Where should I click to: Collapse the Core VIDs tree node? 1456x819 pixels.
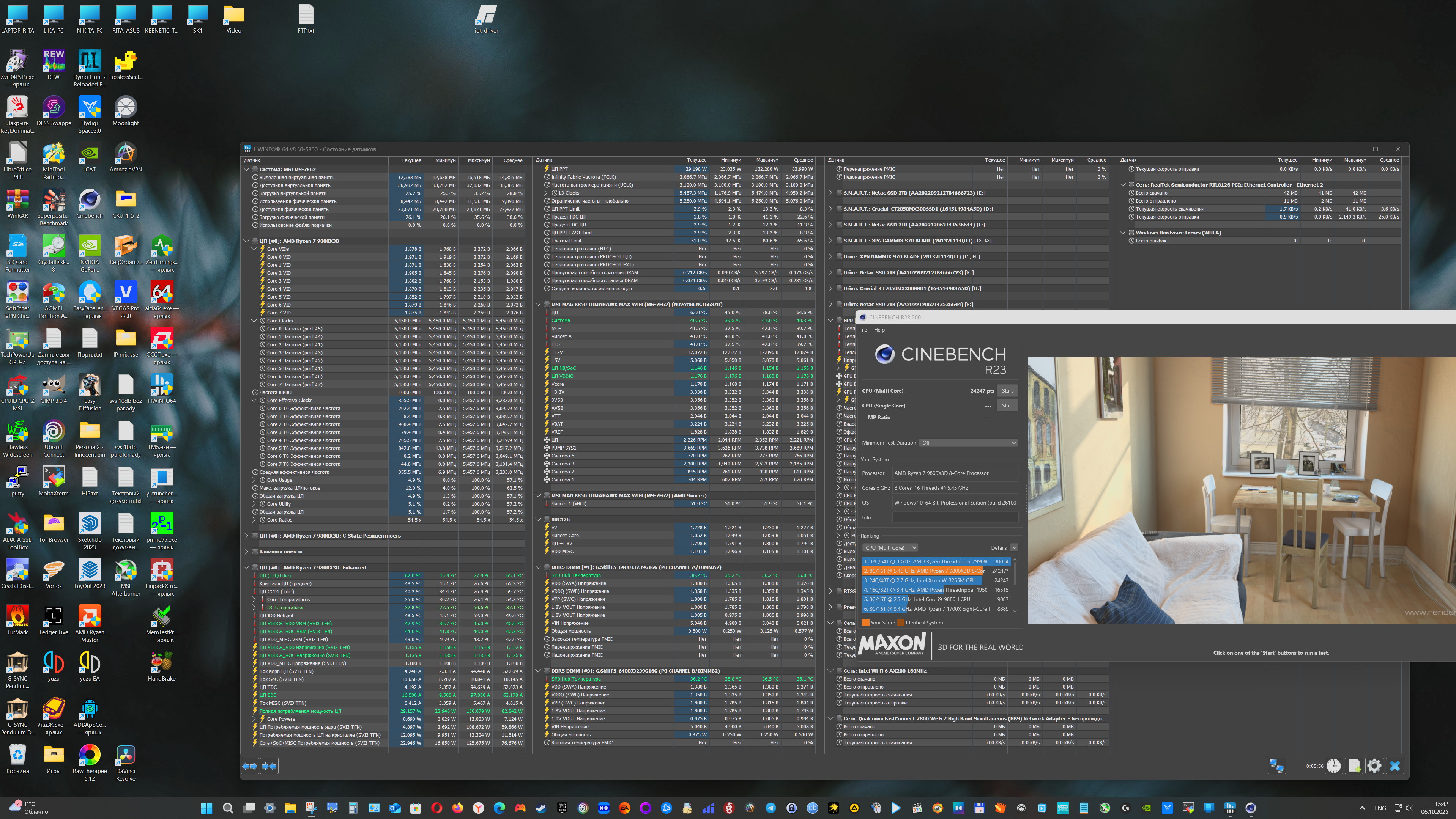pyautogui.click(x=254, y=249)
